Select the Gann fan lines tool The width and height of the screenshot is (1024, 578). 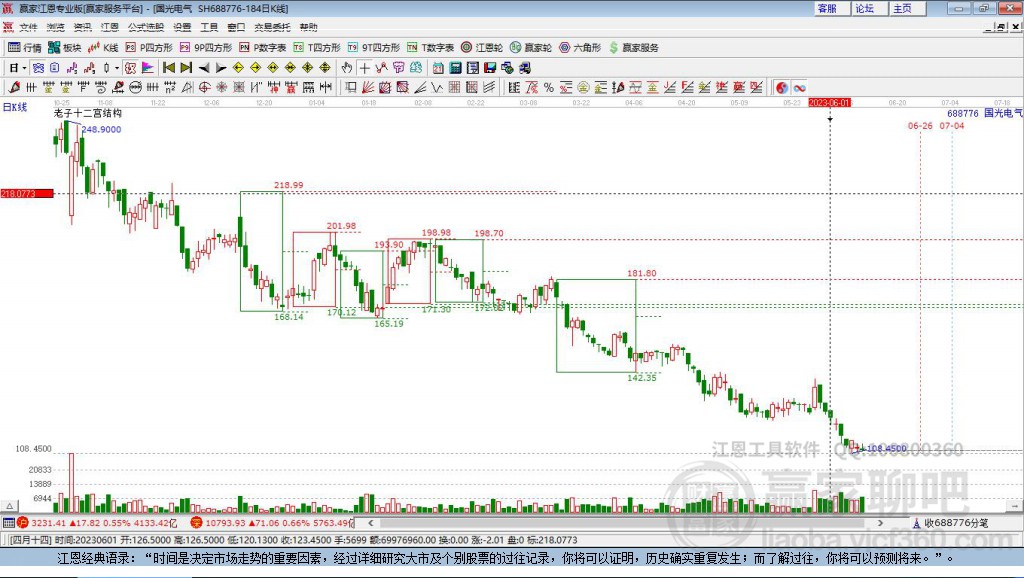tap(368, 88)
